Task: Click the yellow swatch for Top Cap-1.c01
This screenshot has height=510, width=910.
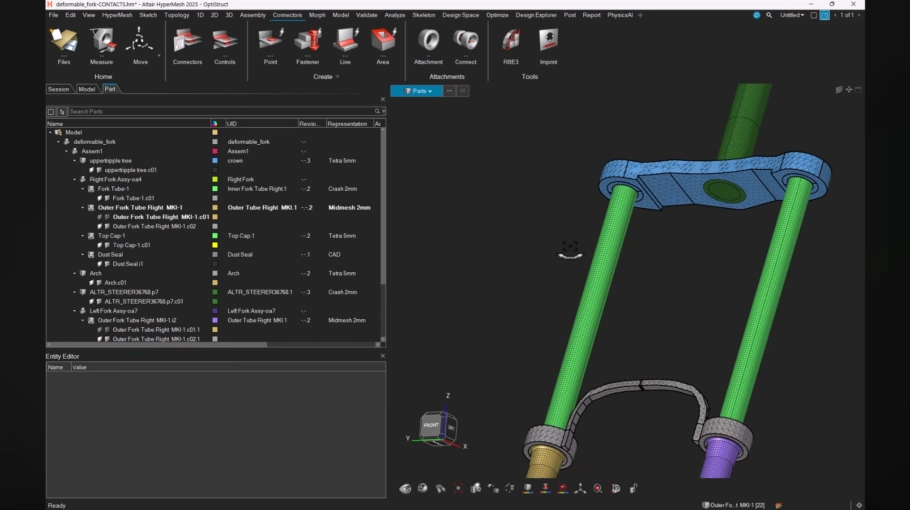Action: tap(215, 245)
